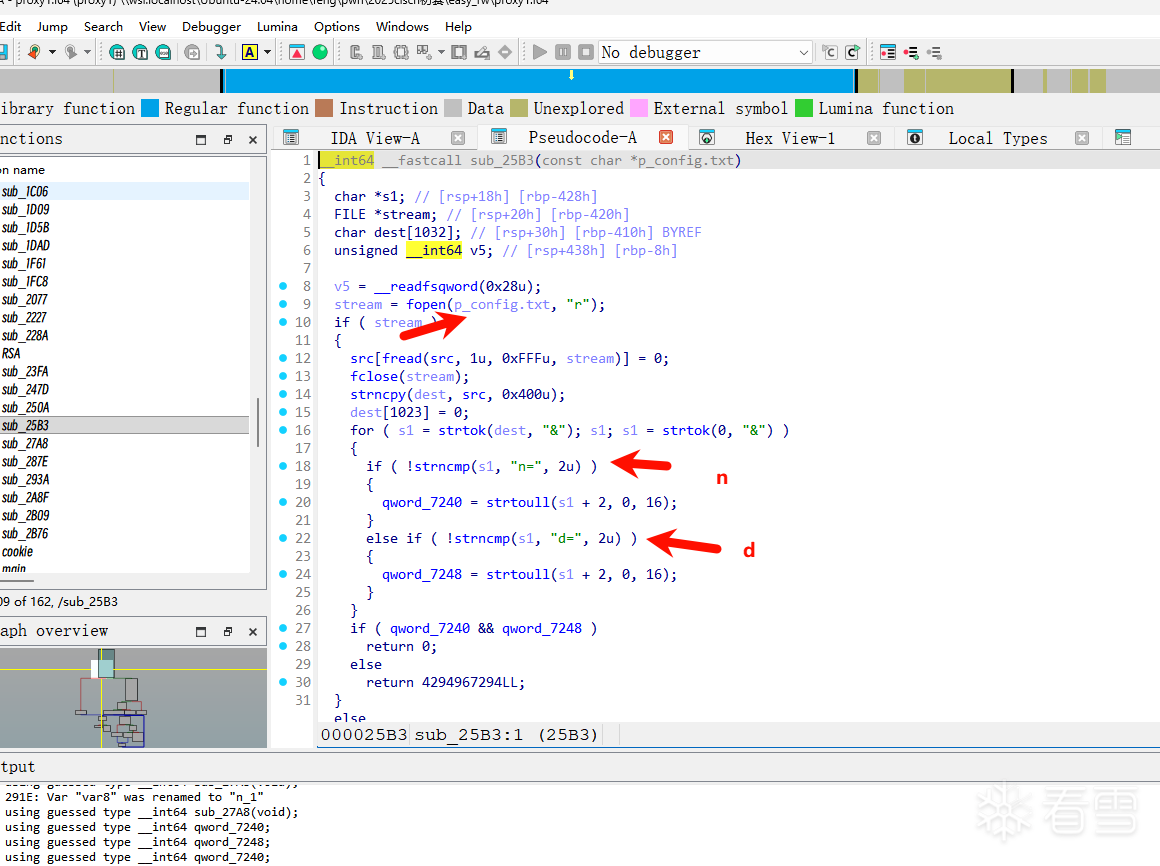Open the jump back history dropdown arrow
1160x866 pixels.
(x=52, y=53)
